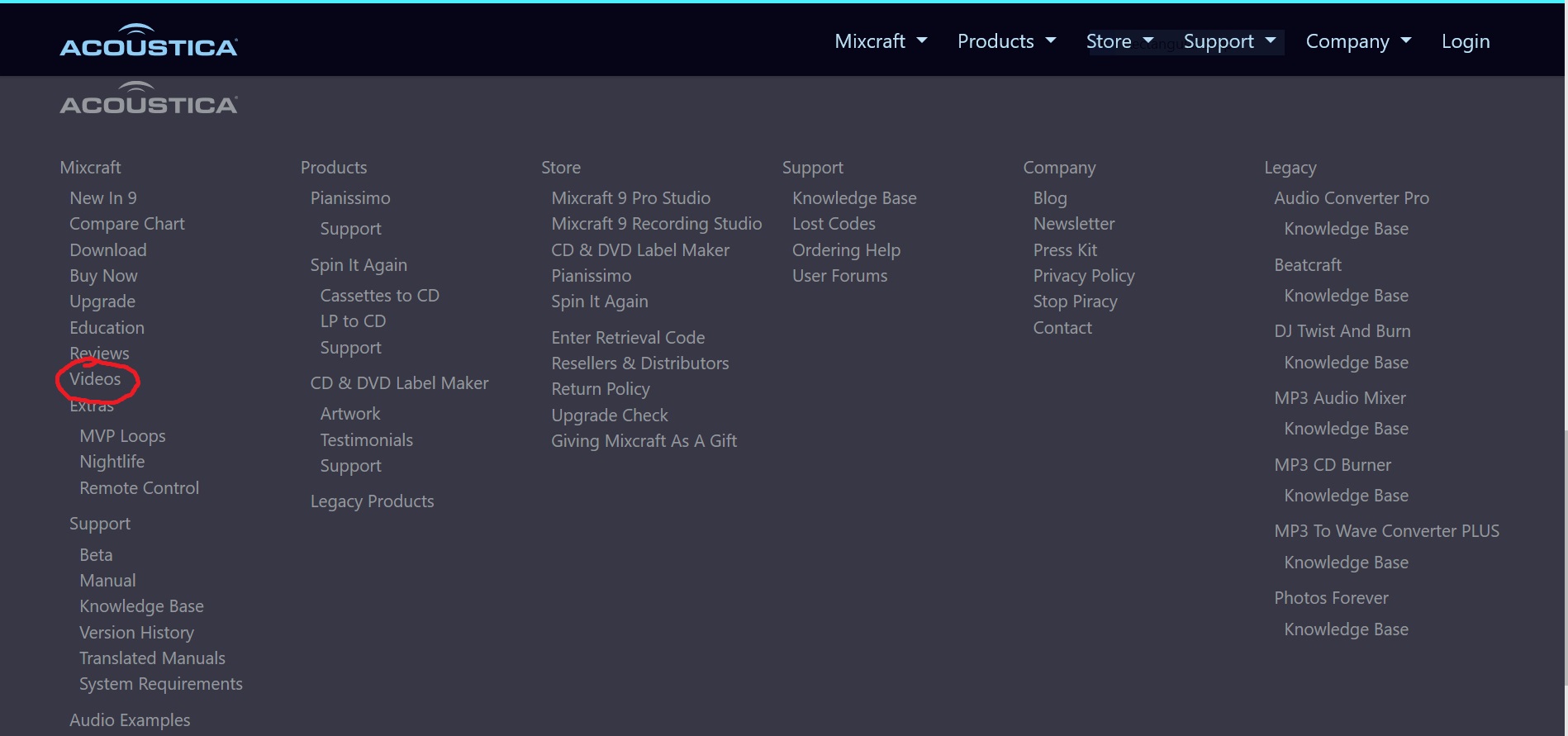Open the Login page from the navbar
The height and width of the screenshot is (736, 1568).
pyautogui.click(x=1466, y=41)
